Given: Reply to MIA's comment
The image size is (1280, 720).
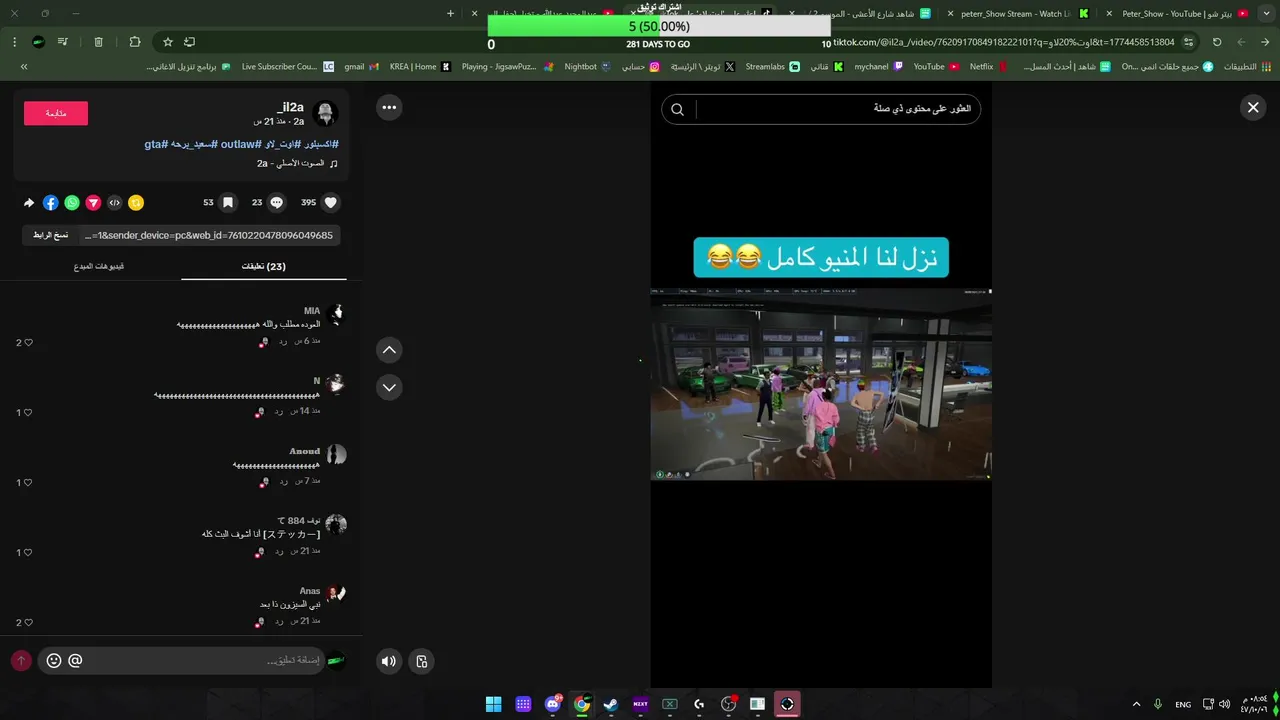Looking at the screenshot, I should 283,341.
